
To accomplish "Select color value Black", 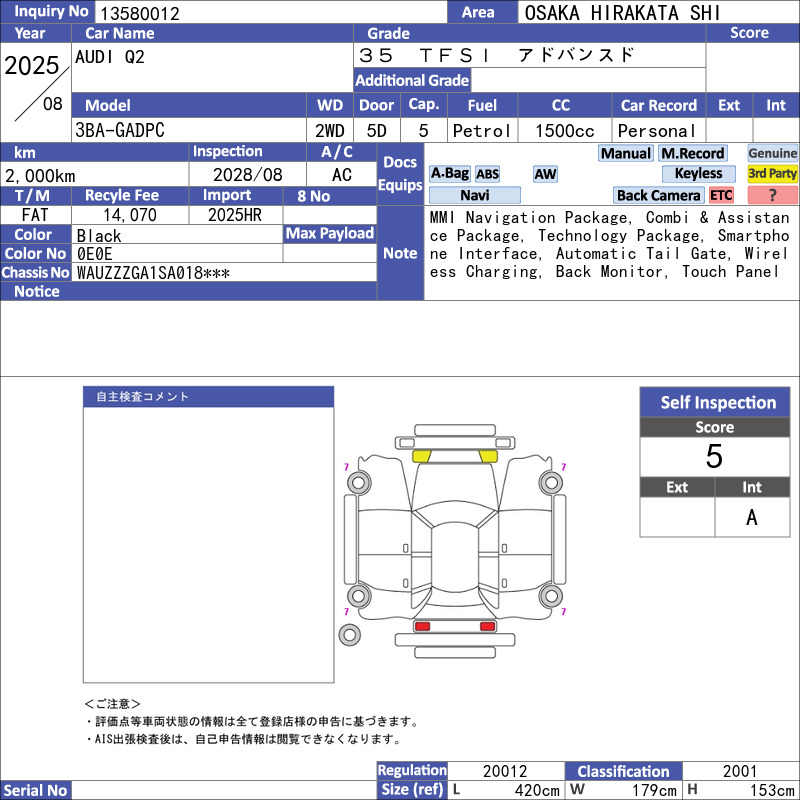I will tap(99, 236).
